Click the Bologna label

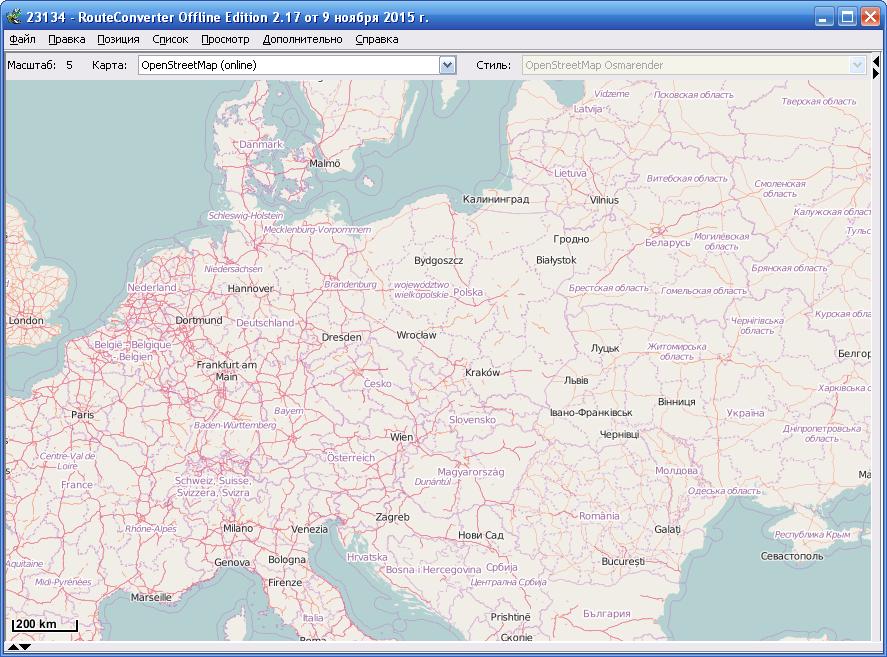(287, 560)
